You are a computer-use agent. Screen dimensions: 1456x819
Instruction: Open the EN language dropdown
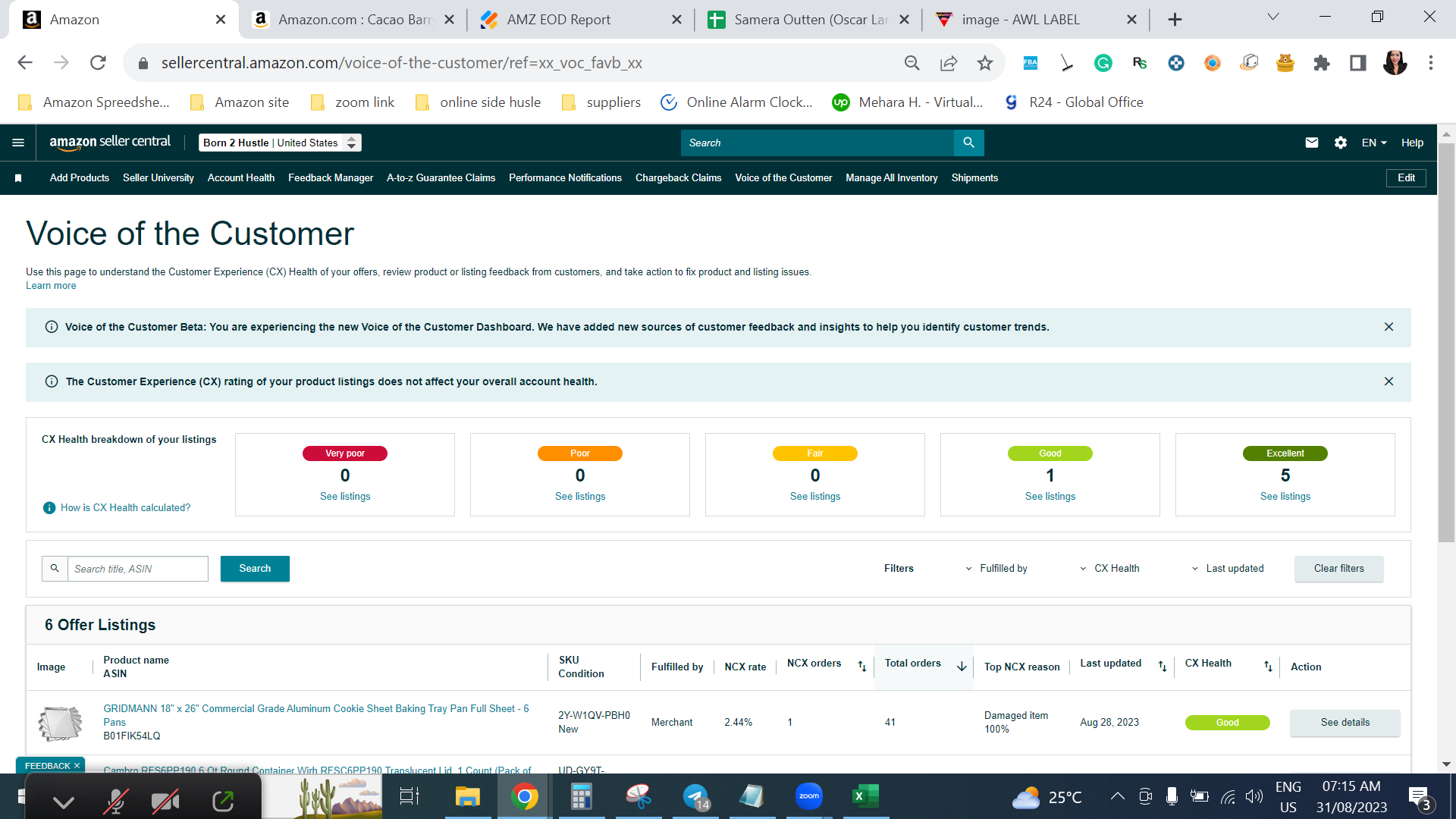click(1374, 143)
